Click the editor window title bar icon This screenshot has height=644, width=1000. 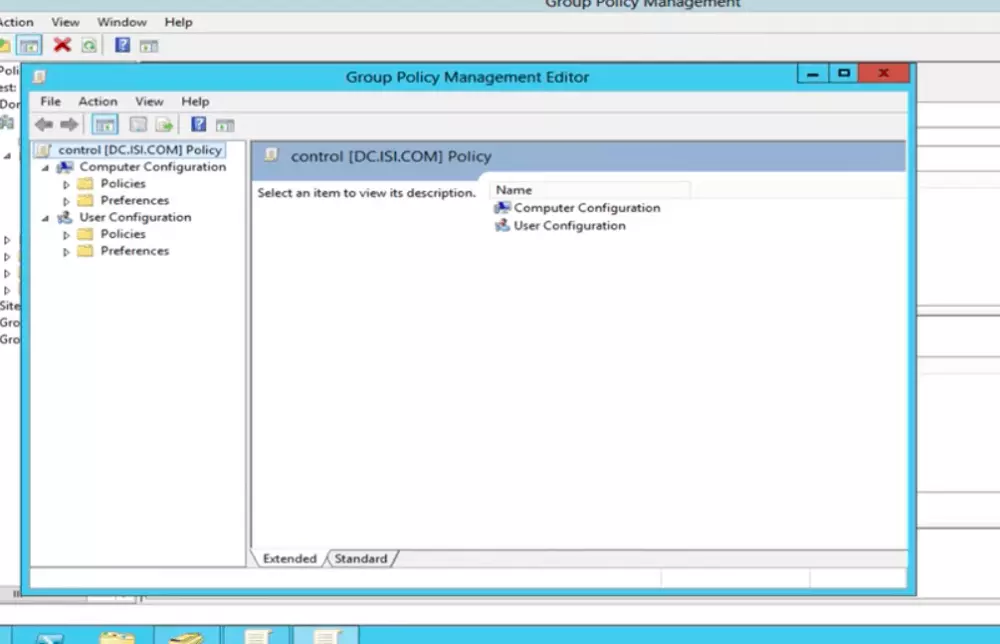(40, 77)
